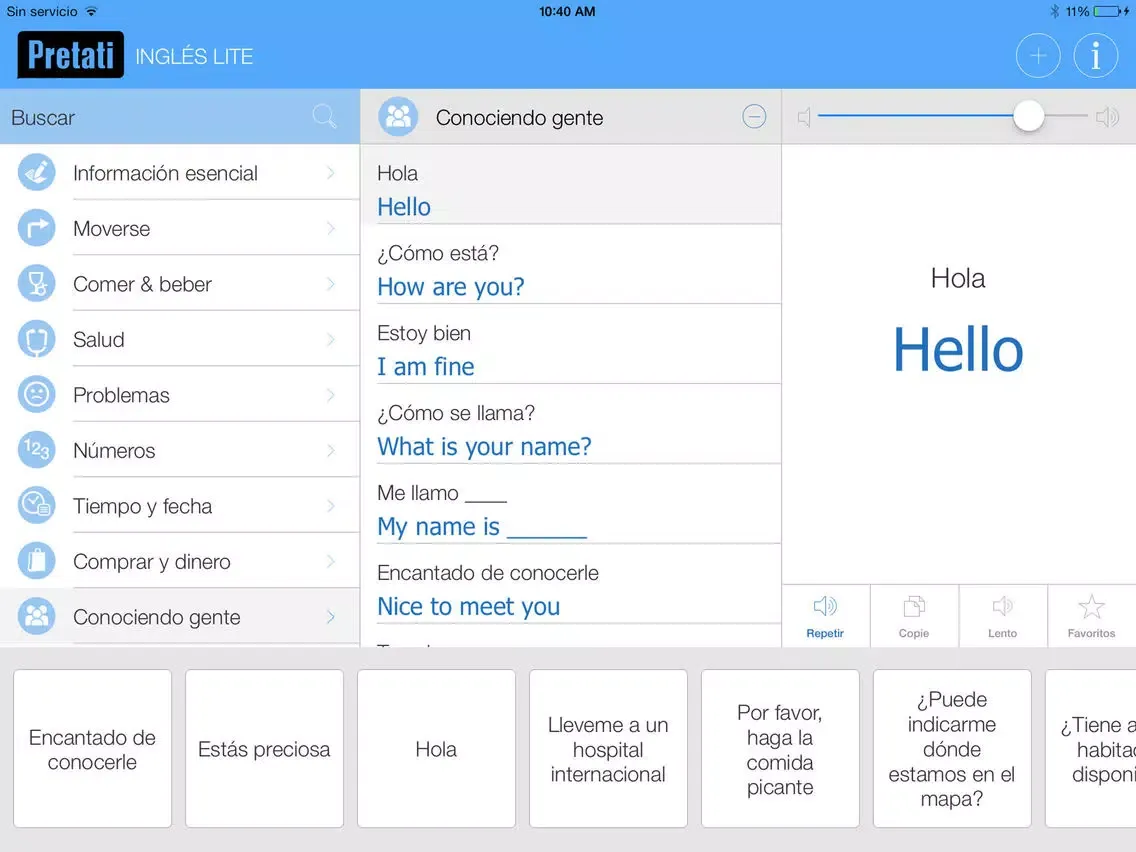Viewport: 1136px width, 852px height.
Task: Tap the Lento slow playback button
Action: (x=1003, y=616)
